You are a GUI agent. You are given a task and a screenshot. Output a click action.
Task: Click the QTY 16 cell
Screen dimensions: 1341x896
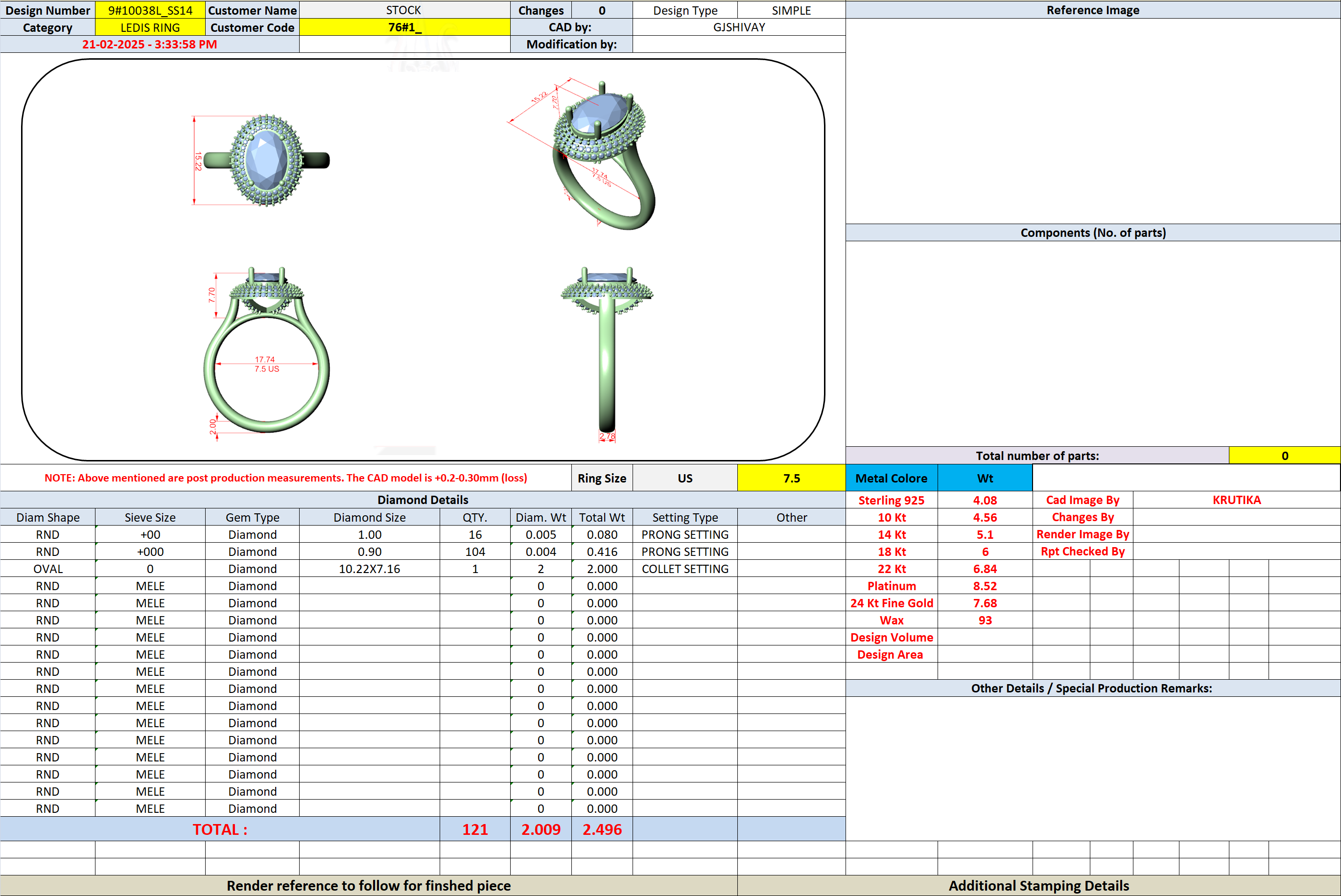pyautogui.click(x=475, y=534)
